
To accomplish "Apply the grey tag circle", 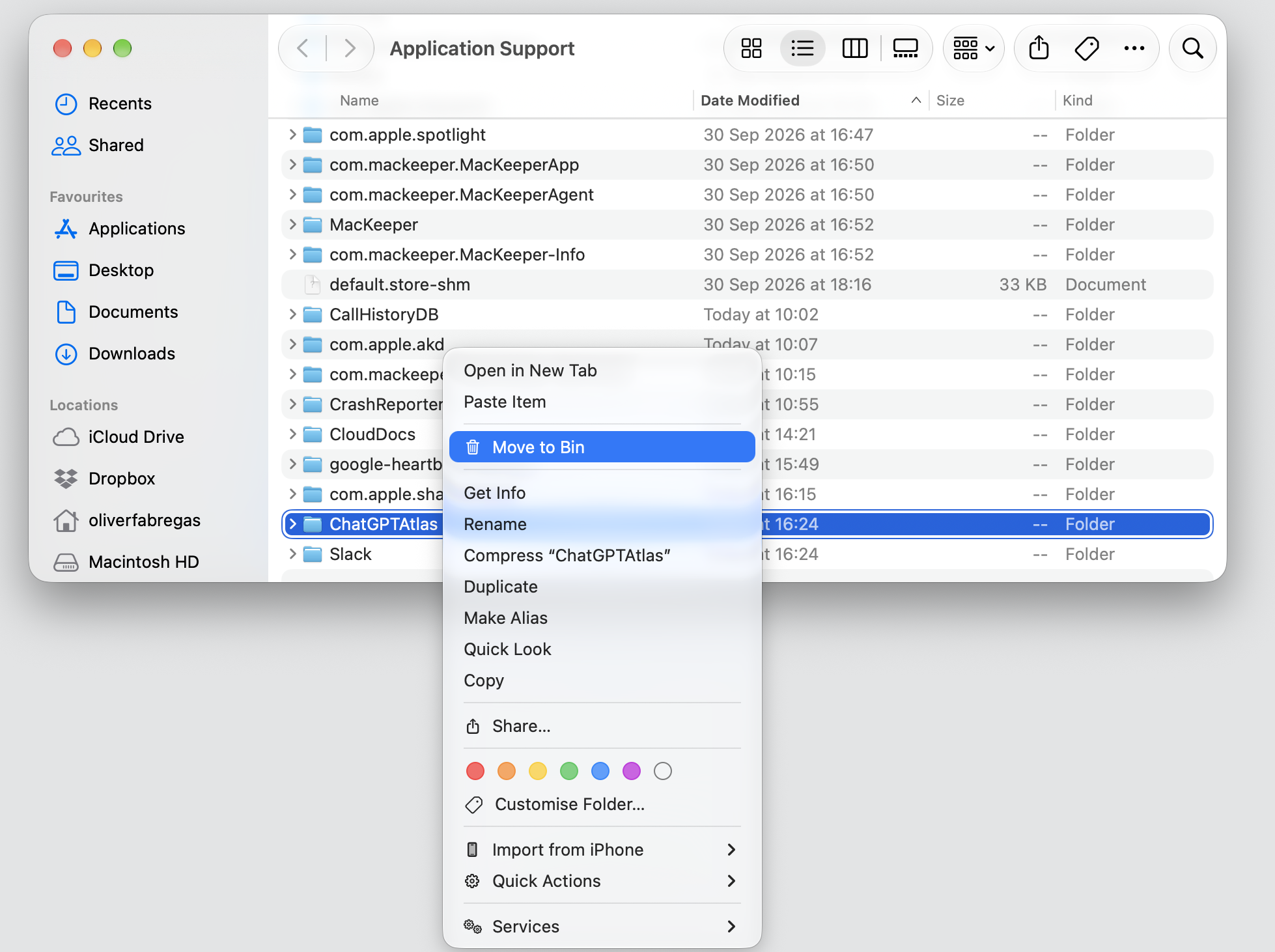I will pos(663,771).
